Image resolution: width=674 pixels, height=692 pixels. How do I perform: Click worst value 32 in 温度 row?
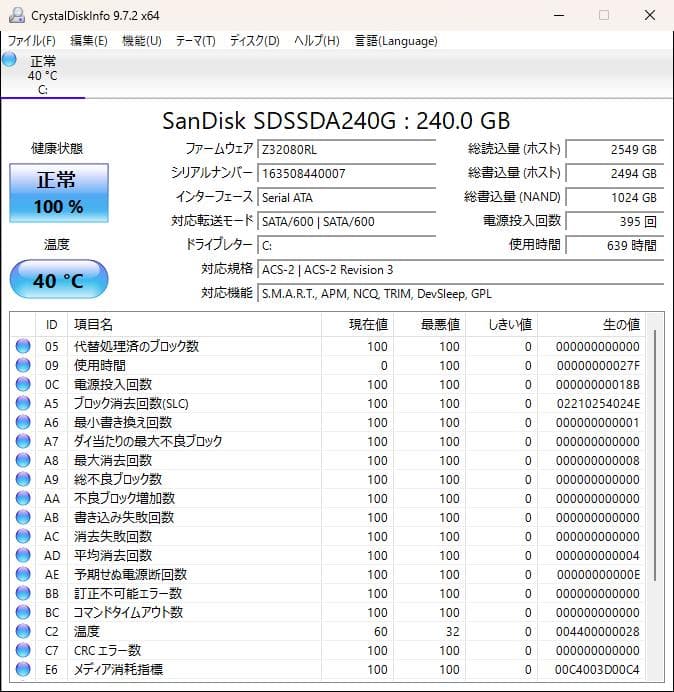tap(452, 632)
